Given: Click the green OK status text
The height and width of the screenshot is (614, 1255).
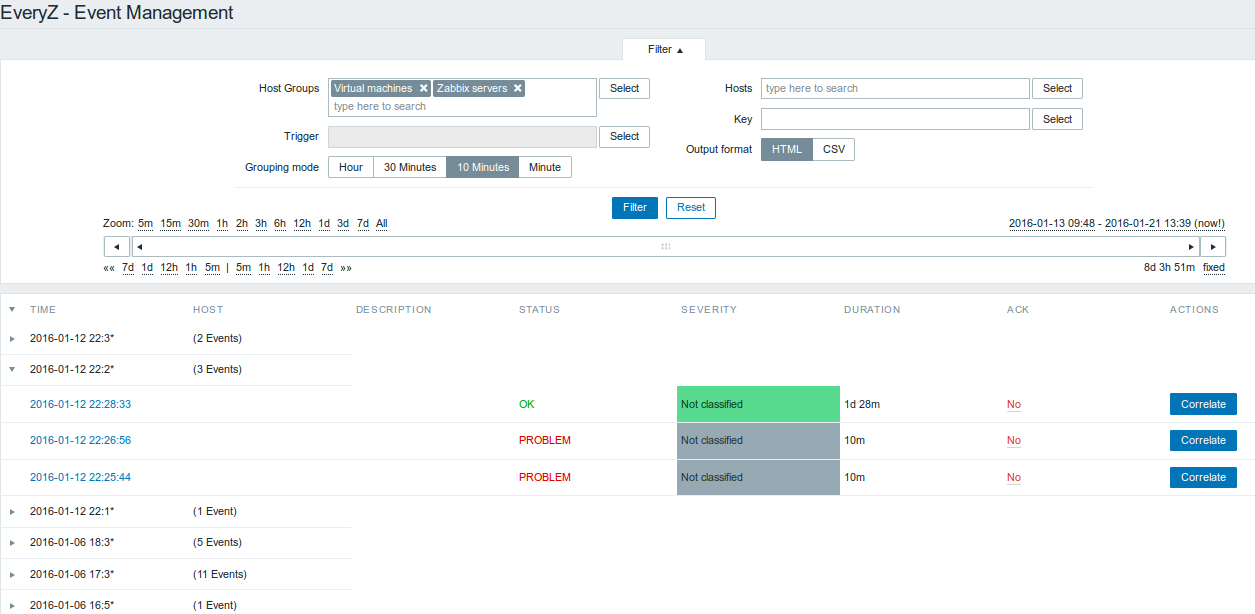Looking at the screenshot, I should click(527, 405).
